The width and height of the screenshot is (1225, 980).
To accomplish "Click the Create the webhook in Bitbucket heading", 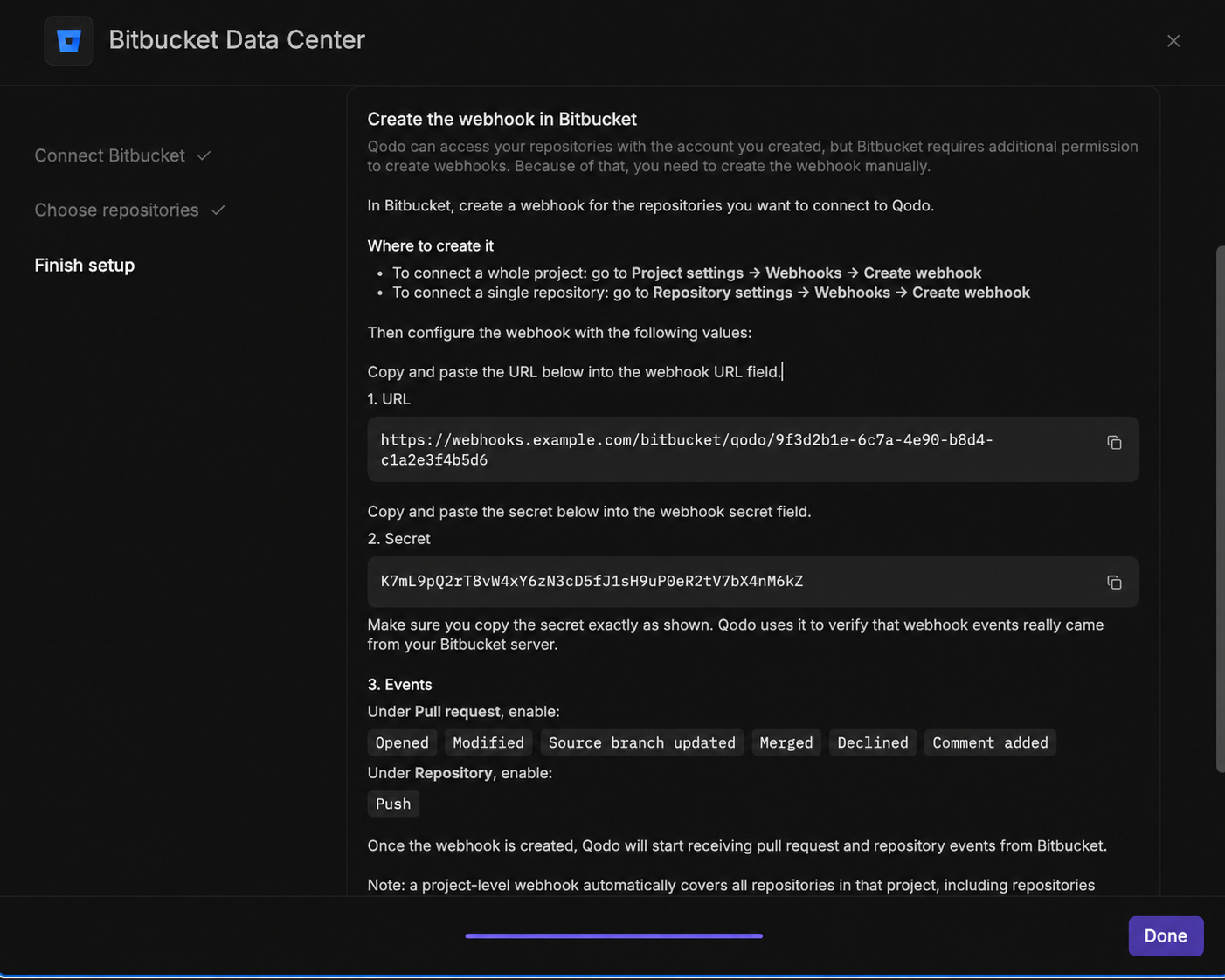I will tap(502, 119).
